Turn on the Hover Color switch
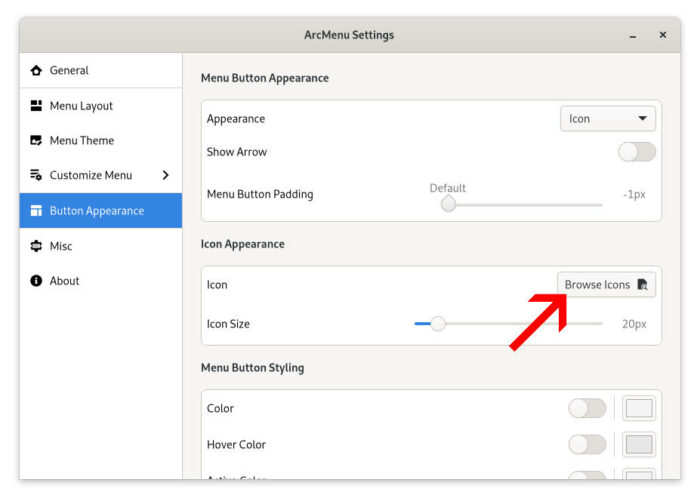The width and height of the screenshot is (700, 501). [587, 444]
